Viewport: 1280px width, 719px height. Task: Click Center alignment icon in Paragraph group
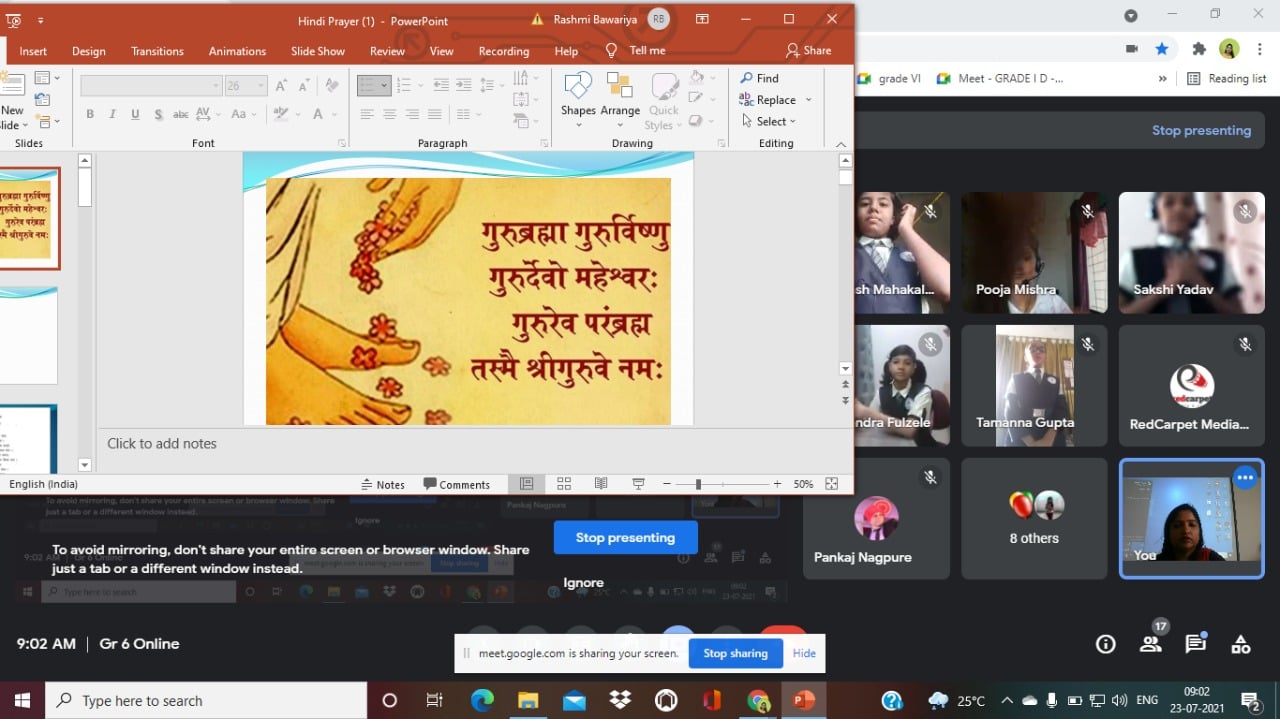tap(389, 114)
